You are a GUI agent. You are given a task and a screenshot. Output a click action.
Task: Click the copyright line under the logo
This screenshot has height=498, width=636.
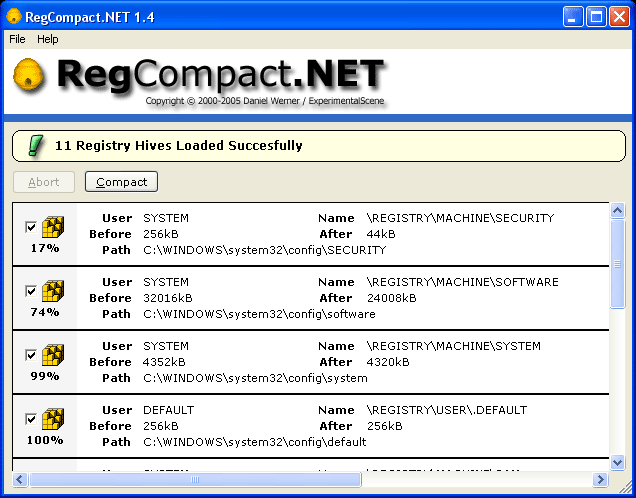point(265,101)
